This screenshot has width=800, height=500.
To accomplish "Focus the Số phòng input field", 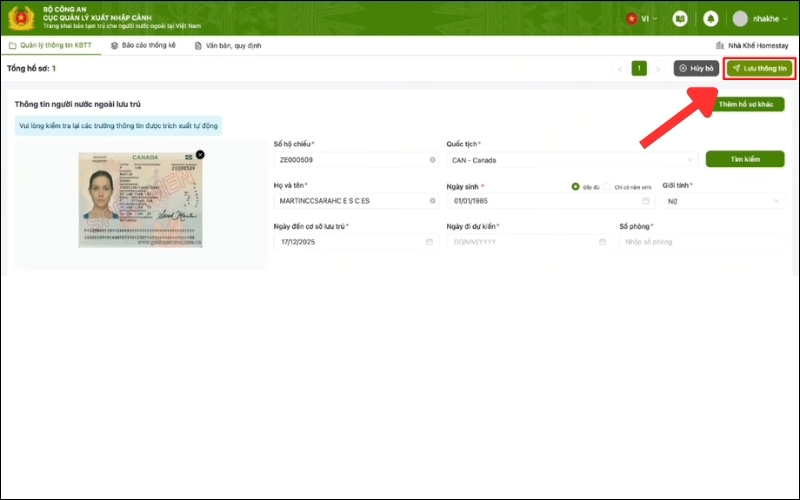I will (x=702, y=242).
